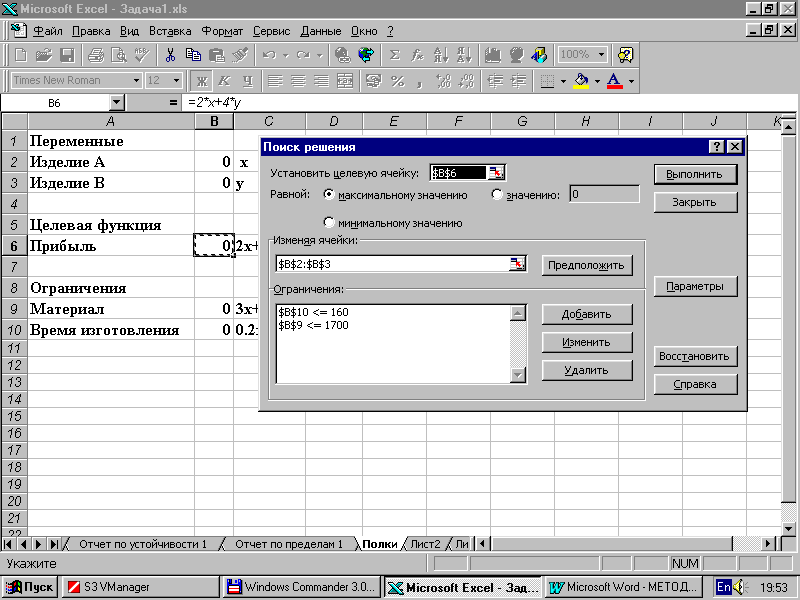
Task: Click the Sort Ascending icon
Action: click(441, 55)
